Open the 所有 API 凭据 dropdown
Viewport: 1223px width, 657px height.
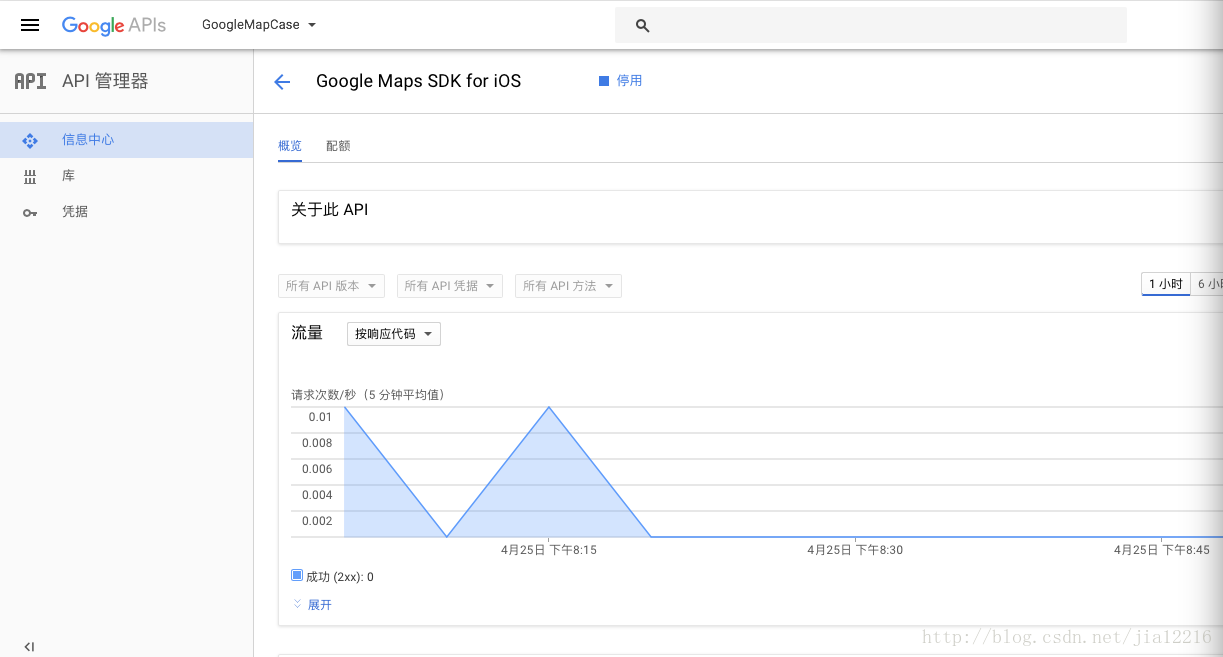(x=449, y=286)
